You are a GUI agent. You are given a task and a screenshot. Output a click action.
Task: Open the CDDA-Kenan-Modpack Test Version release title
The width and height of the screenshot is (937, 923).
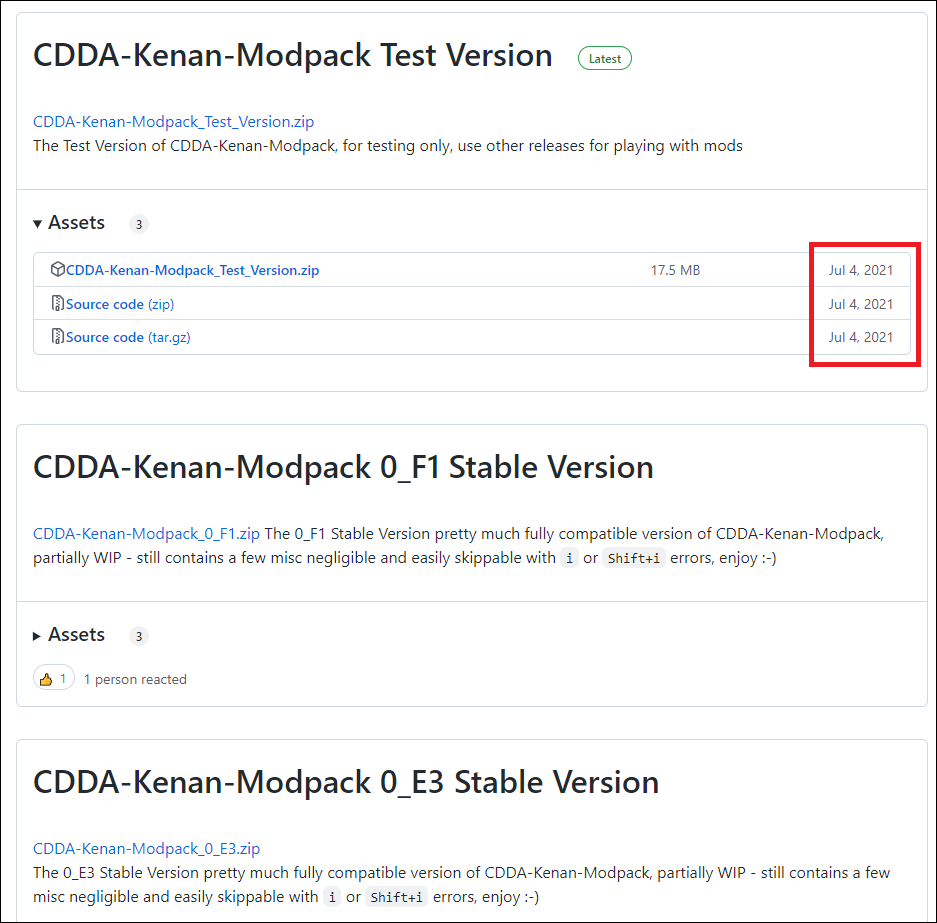tap(292, 55)
